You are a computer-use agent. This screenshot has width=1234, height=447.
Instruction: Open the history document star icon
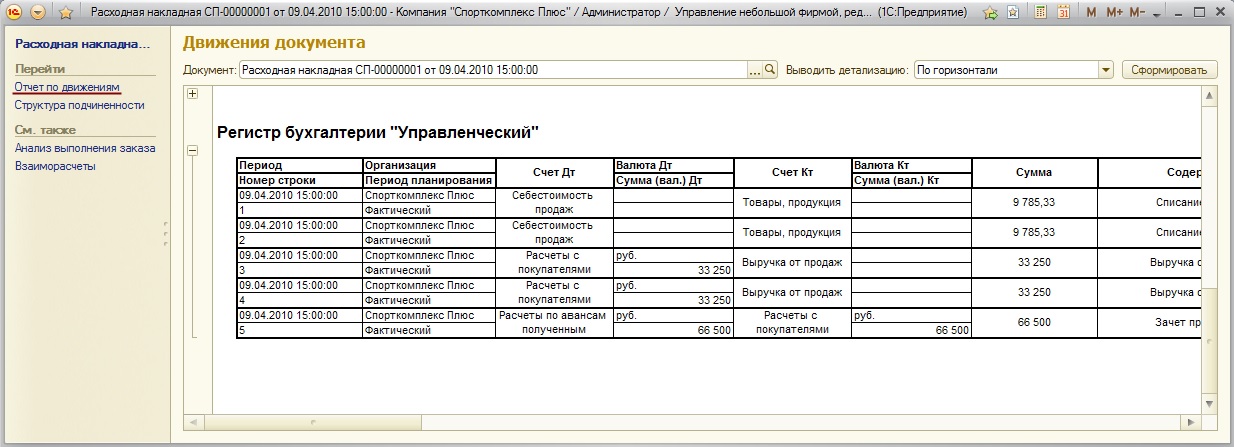click(x=1013, y=13)
